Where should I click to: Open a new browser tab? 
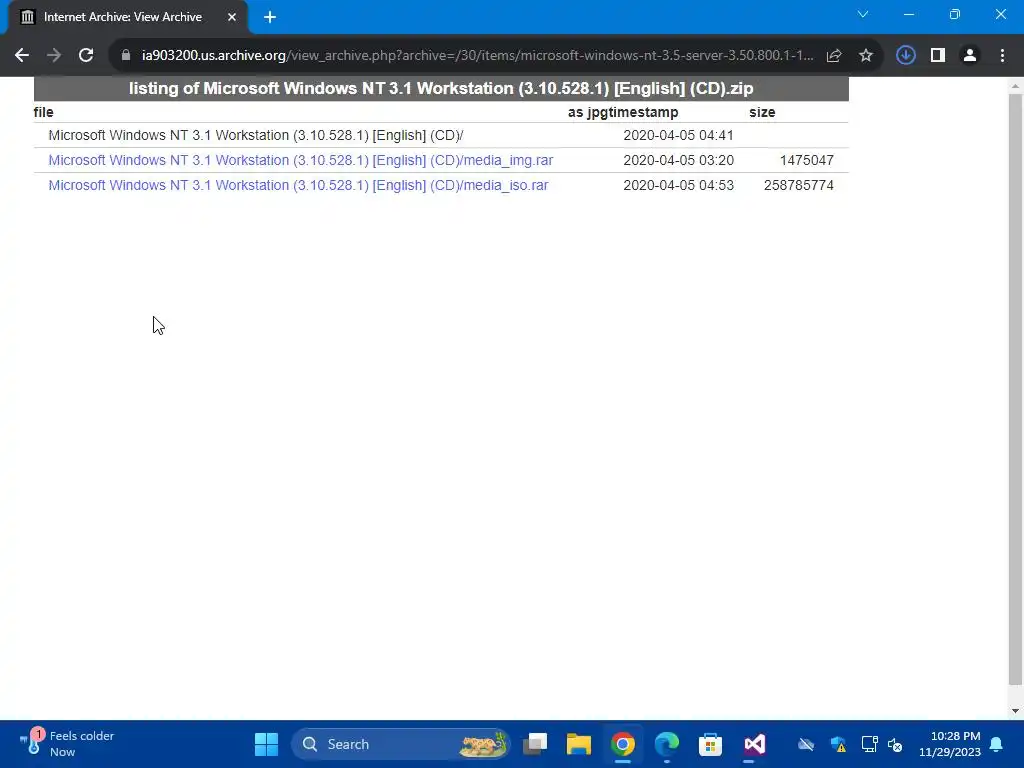point(270,17)
